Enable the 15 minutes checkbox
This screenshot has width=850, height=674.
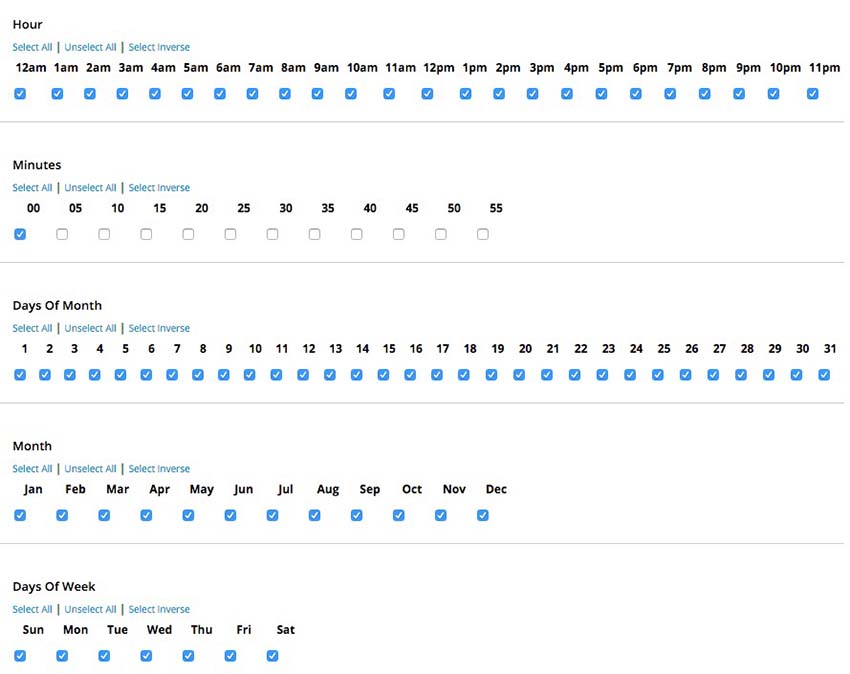pos(146,234)
